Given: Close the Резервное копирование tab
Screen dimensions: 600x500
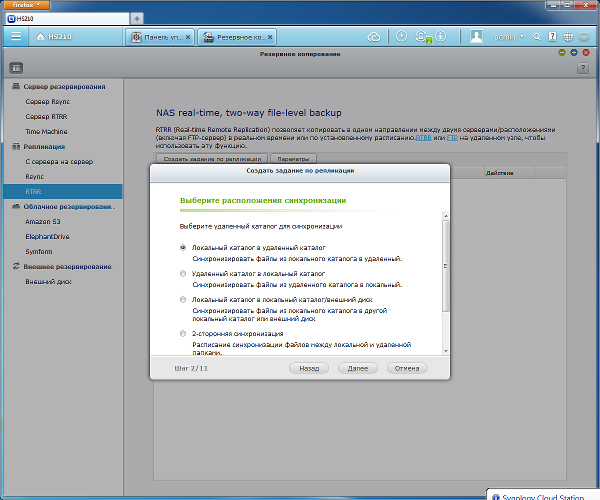Looking at the screenshot, I should point(270,37).
